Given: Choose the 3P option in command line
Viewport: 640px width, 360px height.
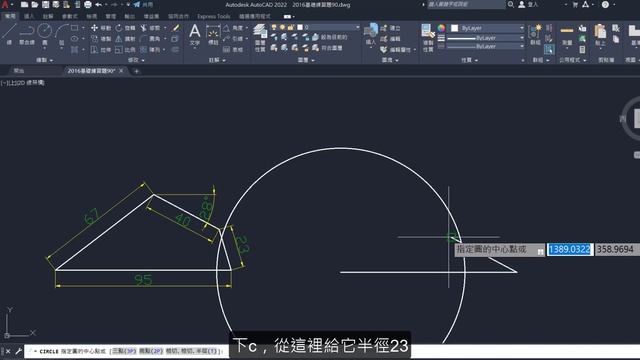Looking at the screenshot, I should 124,351.
